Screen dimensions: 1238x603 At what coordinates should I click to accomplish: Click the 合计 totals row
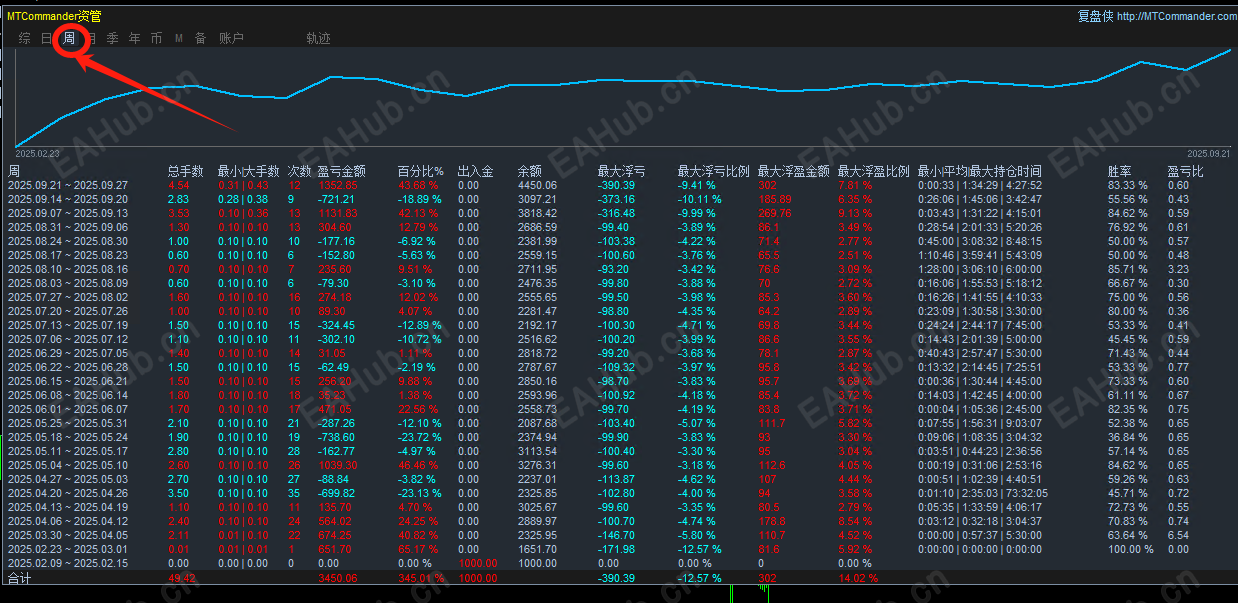pyautogui.click(x=619, y=578)
